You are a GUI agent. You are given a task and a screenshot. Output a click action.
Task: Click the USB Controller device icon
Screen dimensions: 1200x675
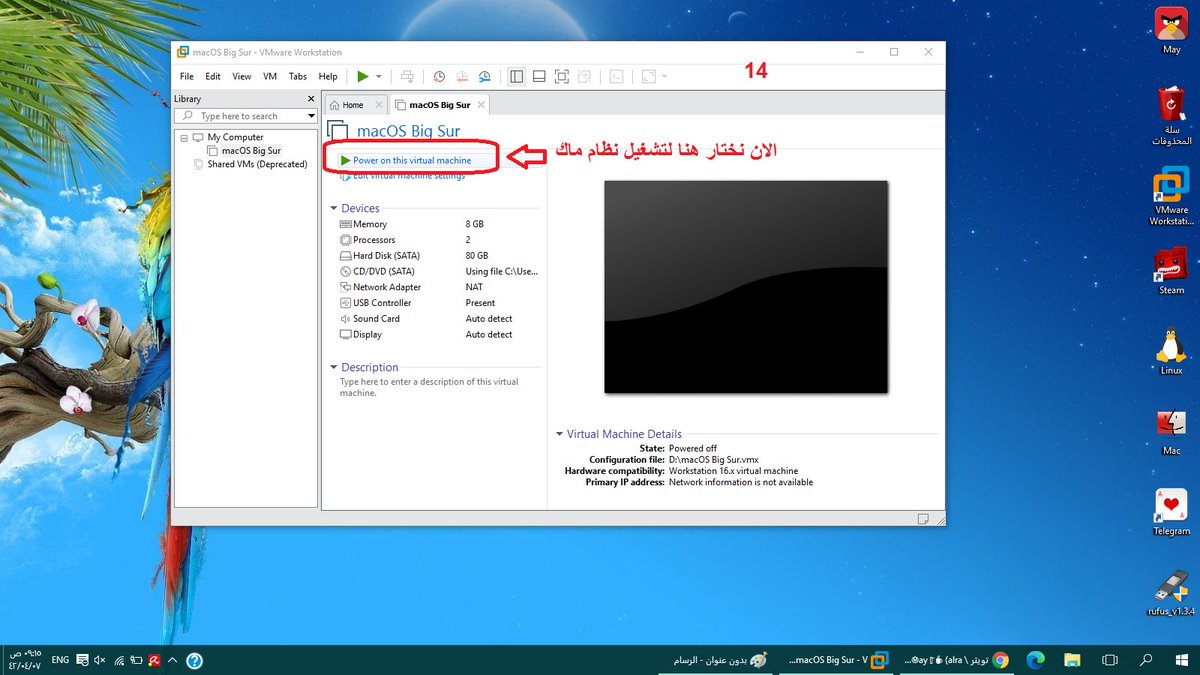pyautogui.click(x=346, y=303)
